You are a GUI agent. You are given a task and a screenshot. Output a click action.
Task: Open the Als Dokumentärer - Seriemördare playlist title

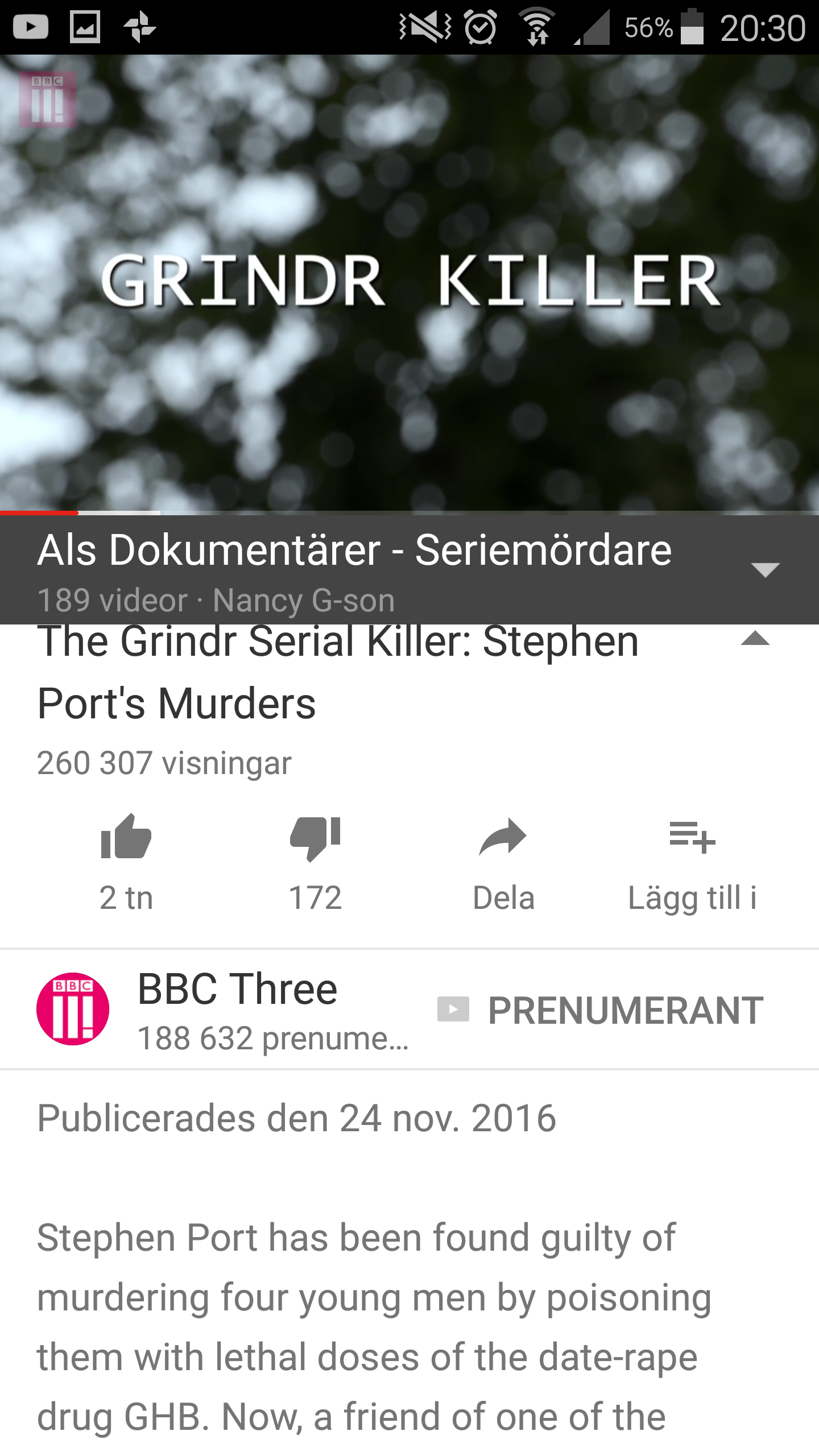[x=354, y=550]
